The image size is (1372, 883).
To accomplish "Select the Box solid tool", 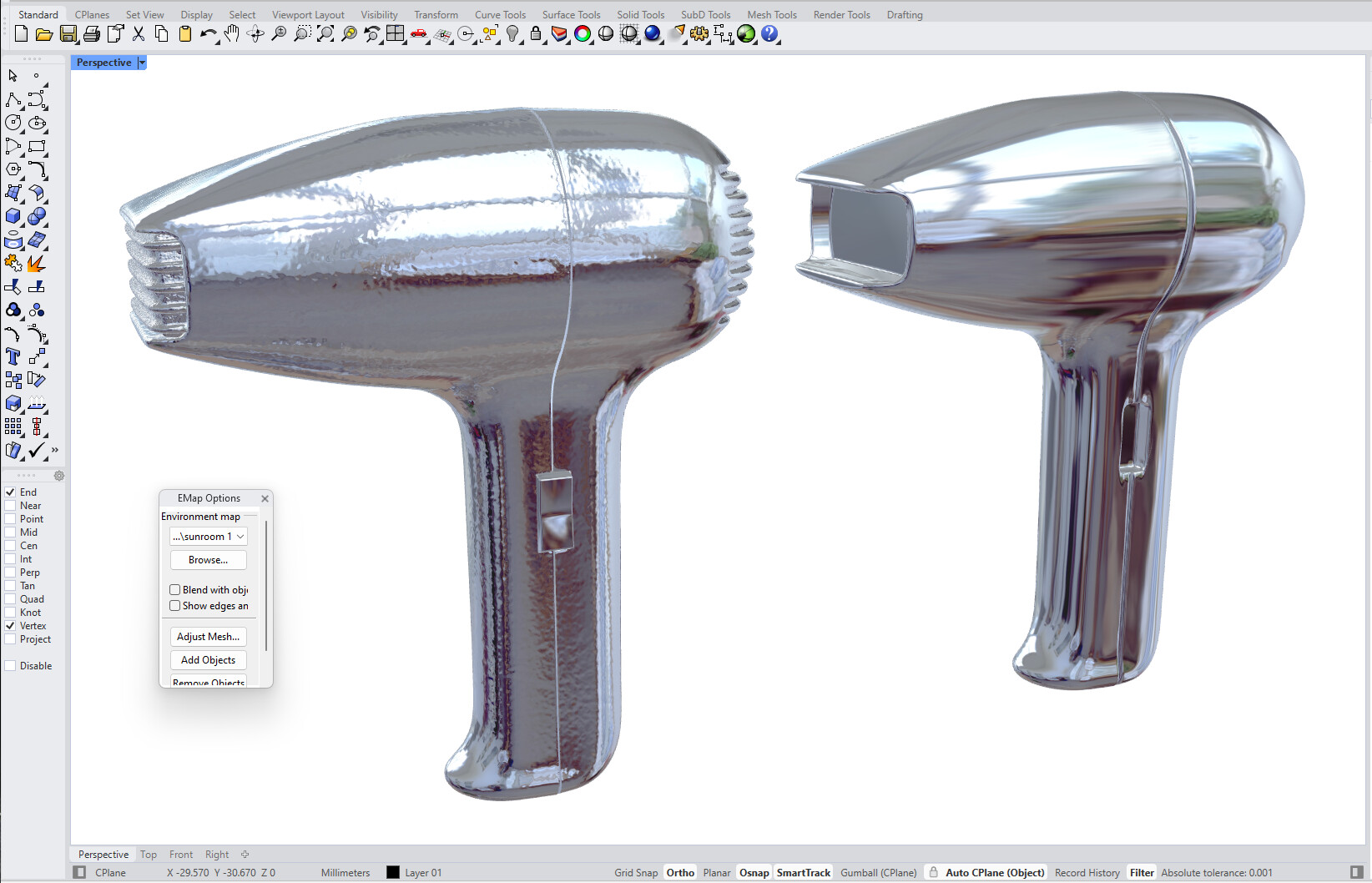I will click(13, 216).
